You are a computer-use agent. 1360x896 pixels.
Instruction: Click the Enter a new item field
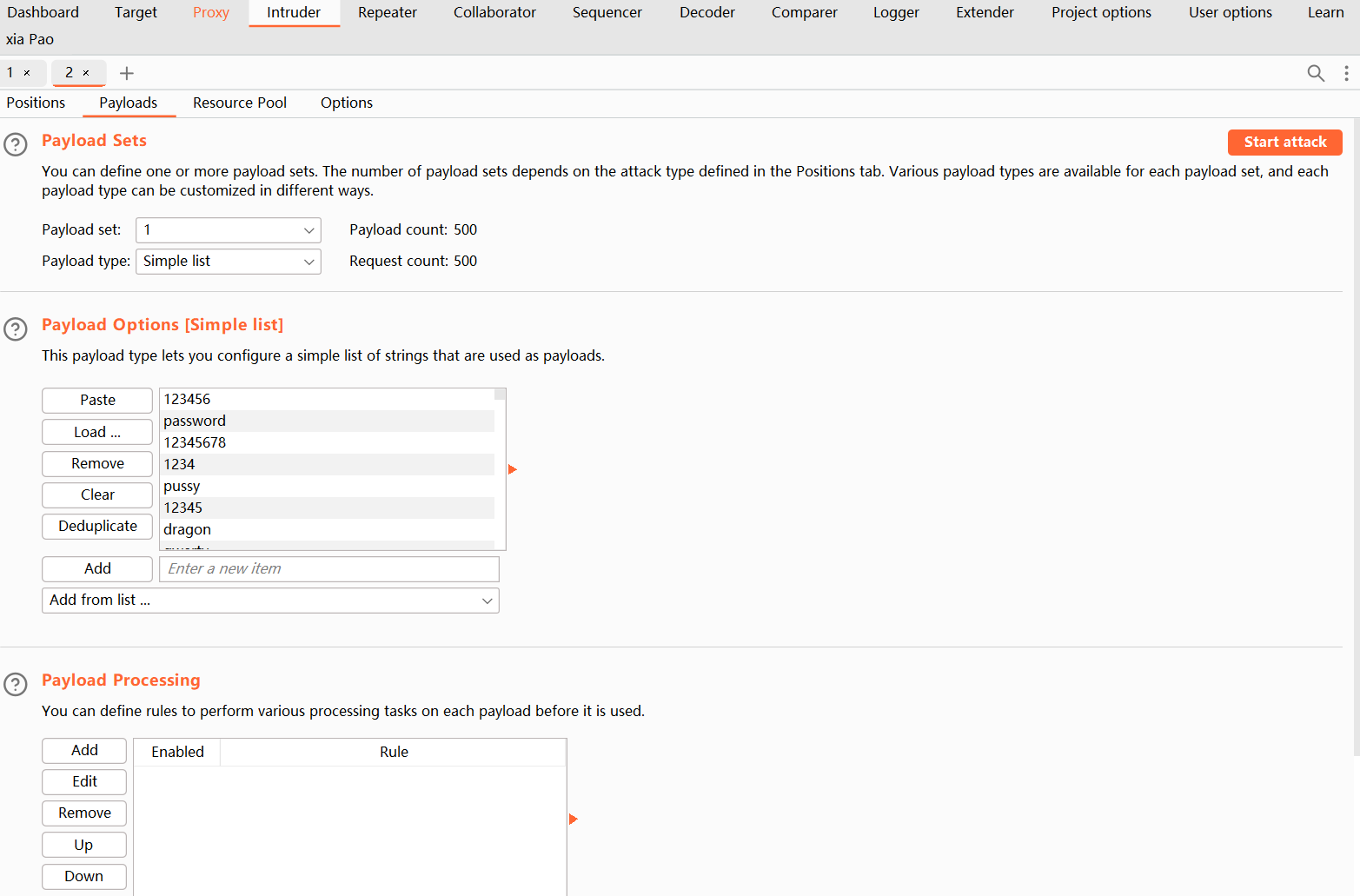pos(329,568)
